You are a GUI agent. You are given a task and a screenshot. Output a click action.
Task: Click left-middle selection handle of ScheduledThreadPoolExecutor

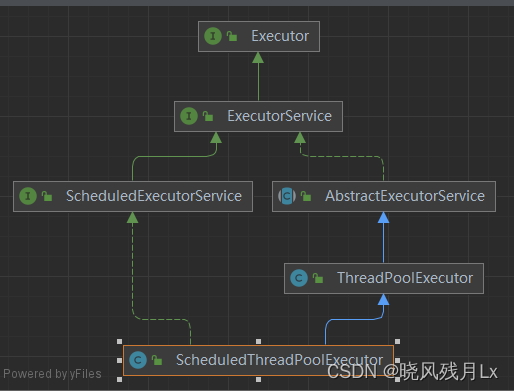coord(120,361)
